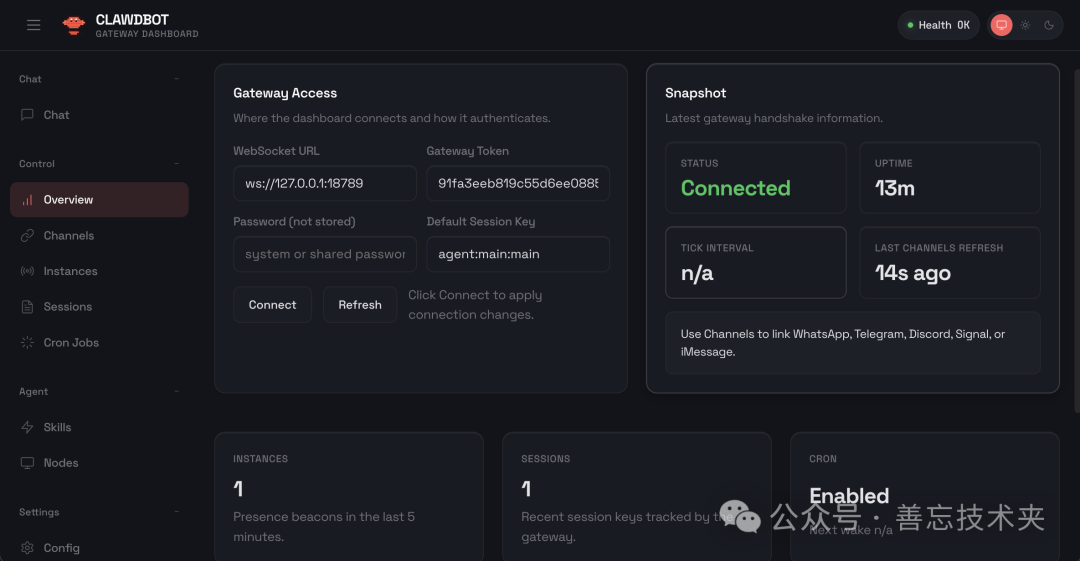Screen dimensions: 1080x561
Task: Open Chat from the sidebar
Action: pos(56,115)
